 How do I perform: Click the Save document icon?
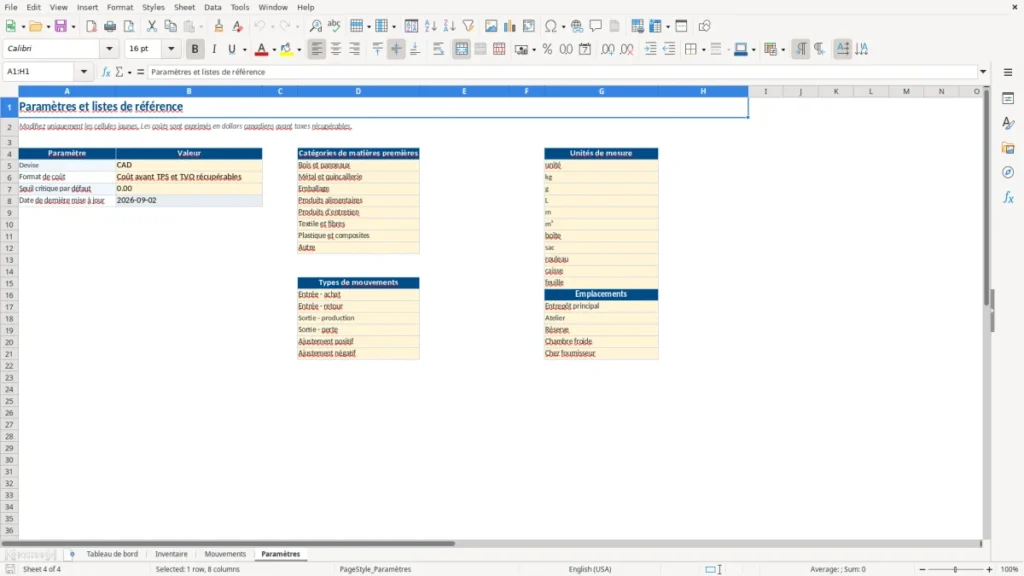click(x=61, y=26)
